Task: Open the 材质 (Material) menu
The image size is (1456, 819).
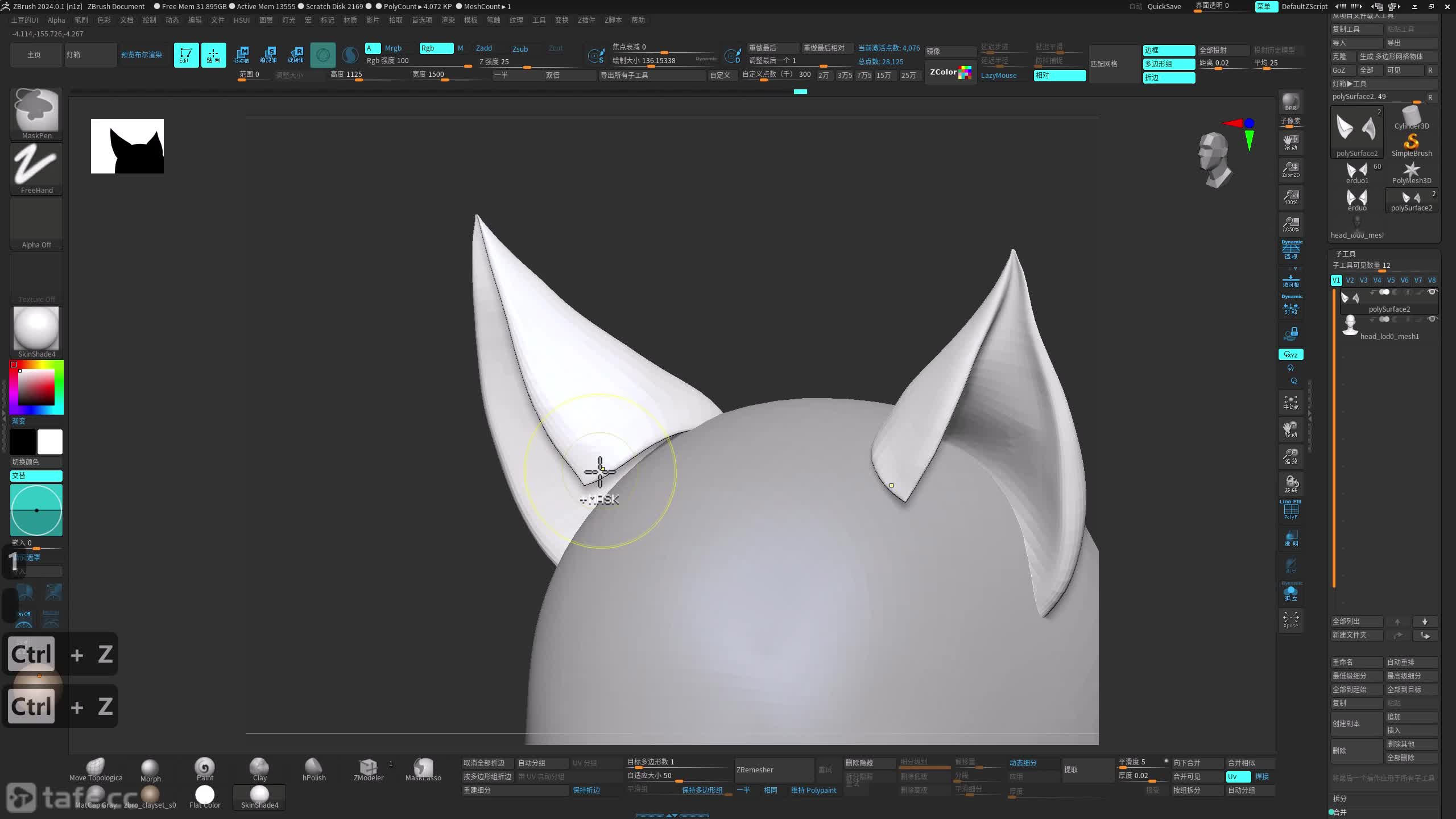Action: (350, 20)
